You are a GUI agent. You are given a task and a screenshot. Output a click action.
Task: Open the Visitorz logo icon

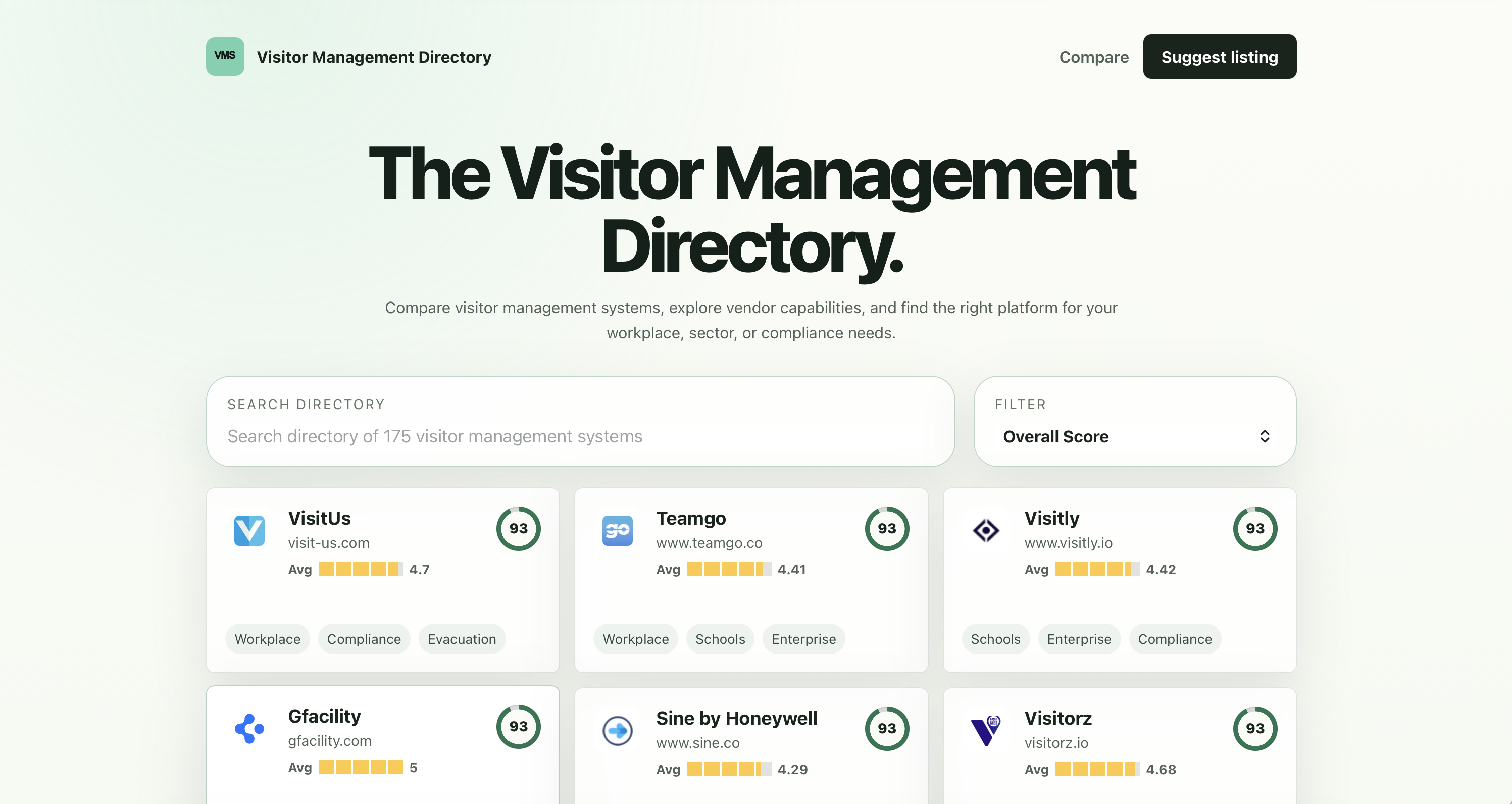(x=985, y=731)
